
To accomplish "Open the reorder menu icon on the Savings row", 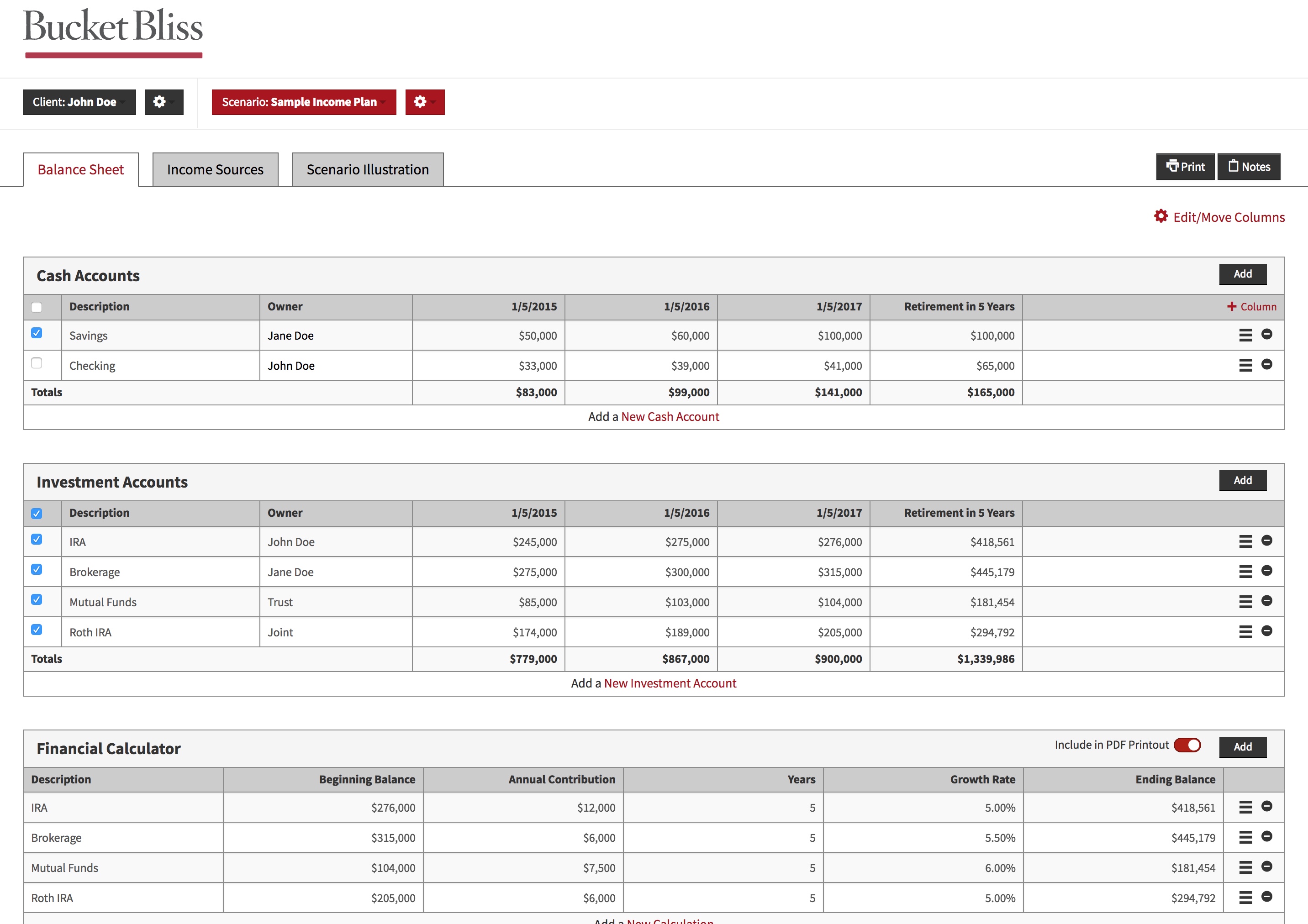I will tap(1245, 336).
